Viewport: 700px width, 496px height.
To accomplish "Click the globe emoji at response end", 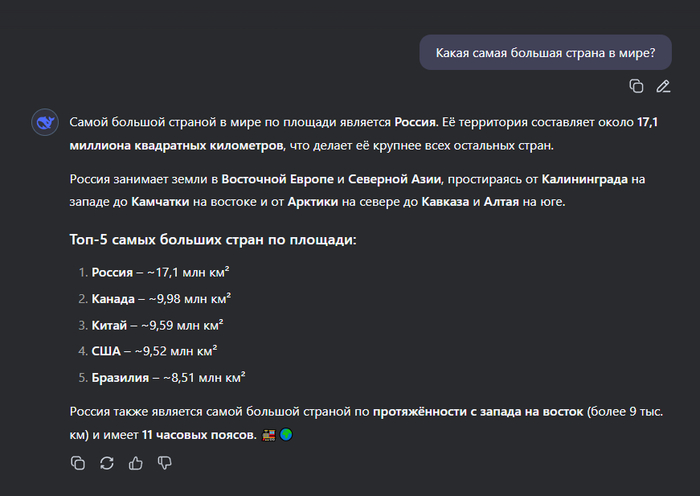I will (286, 434).
